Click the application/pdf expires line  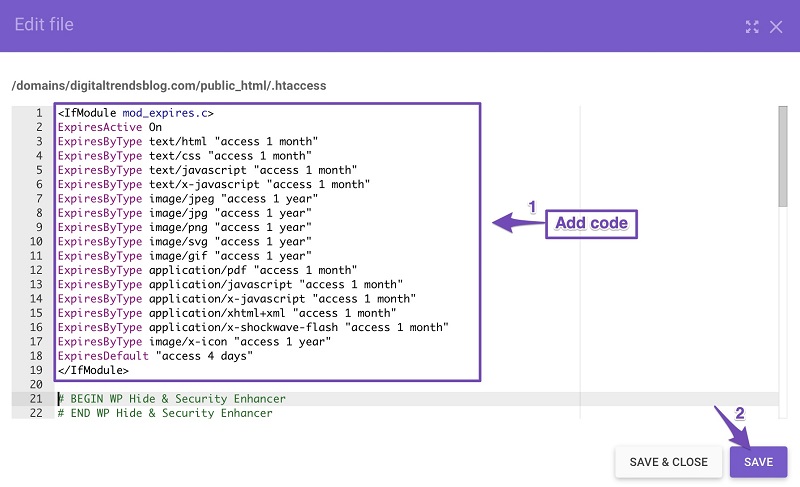207,270
